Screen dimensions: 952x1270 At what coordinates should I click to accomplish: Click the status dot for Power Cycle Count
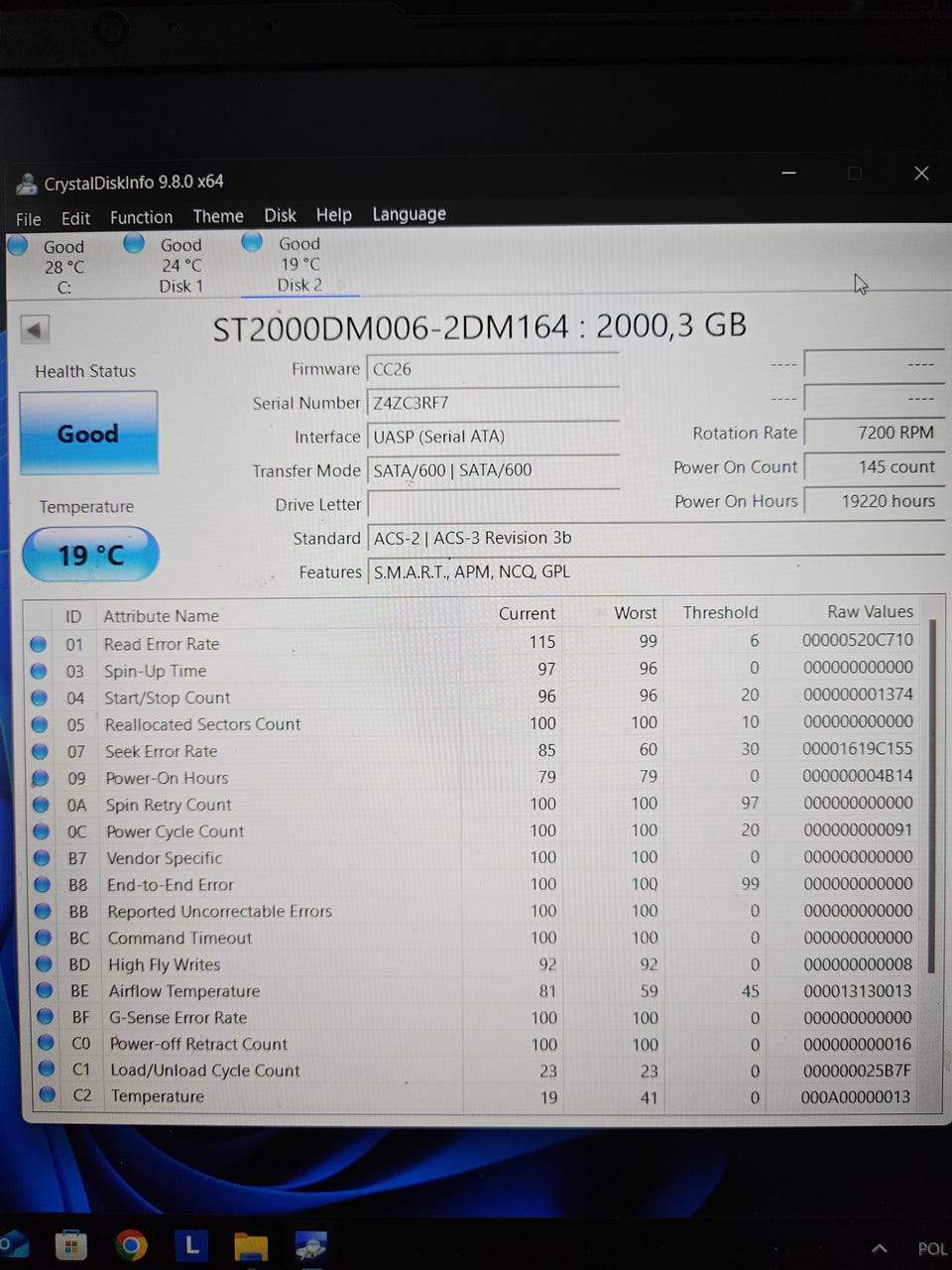point(42,831)
